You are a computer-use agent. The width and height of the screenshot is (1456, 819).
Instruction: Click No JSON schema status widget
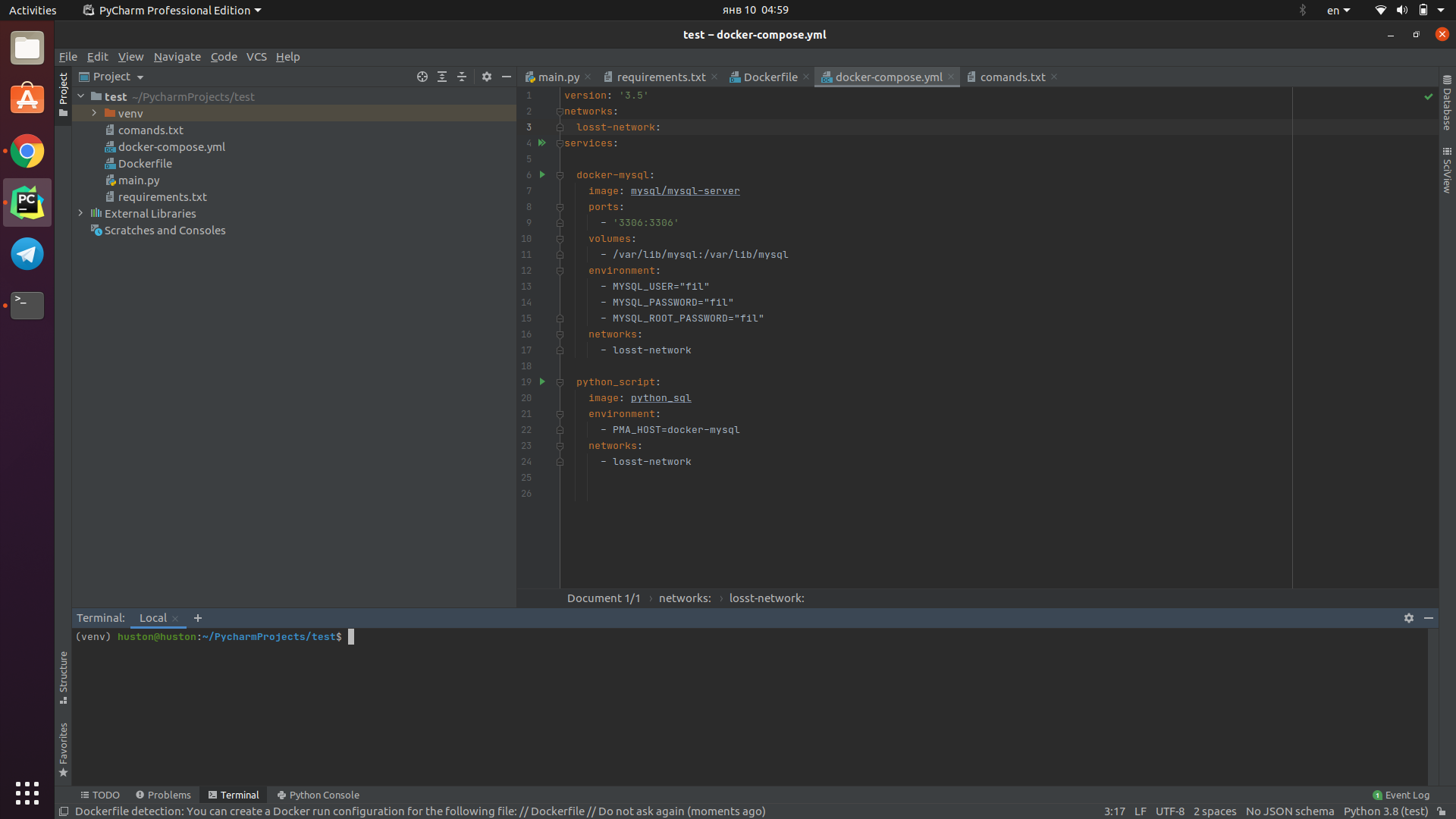coord(1289,811)
